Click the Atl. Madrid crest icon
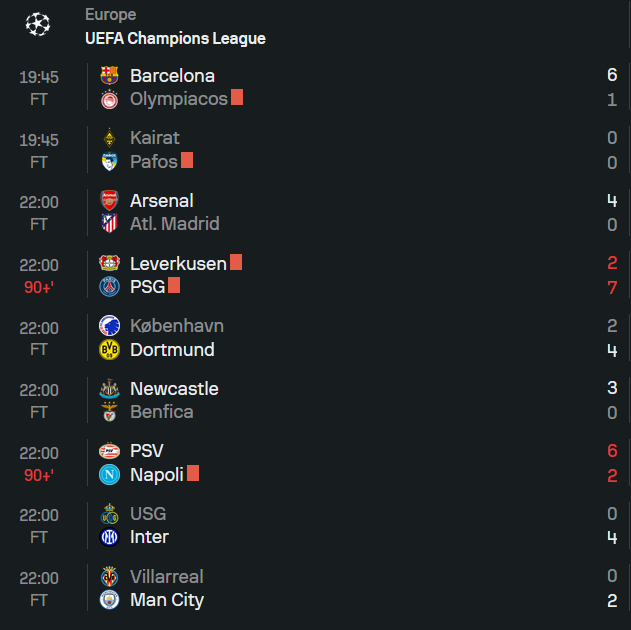 click(109, 224)
